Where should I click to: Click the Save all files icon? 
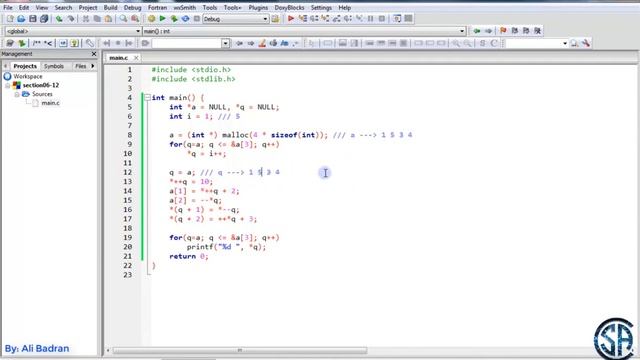pyautogui.click(x=44, y=19)
